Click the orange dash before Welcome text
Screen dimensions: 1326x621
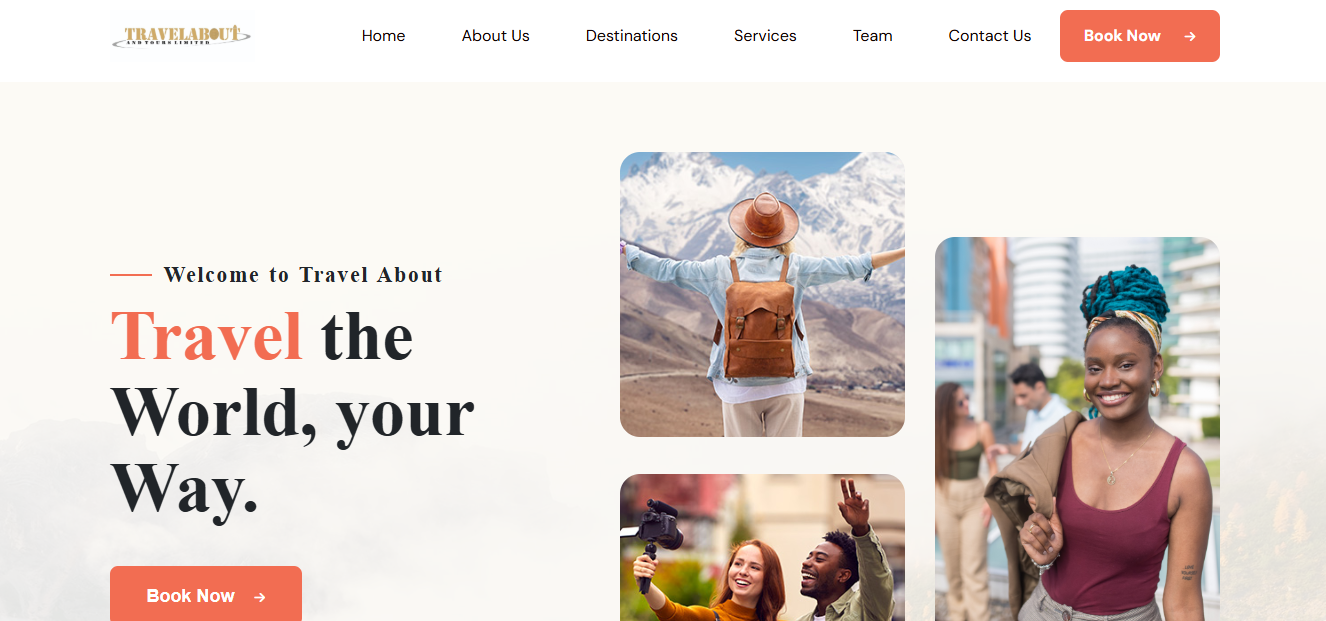[131, 275]
